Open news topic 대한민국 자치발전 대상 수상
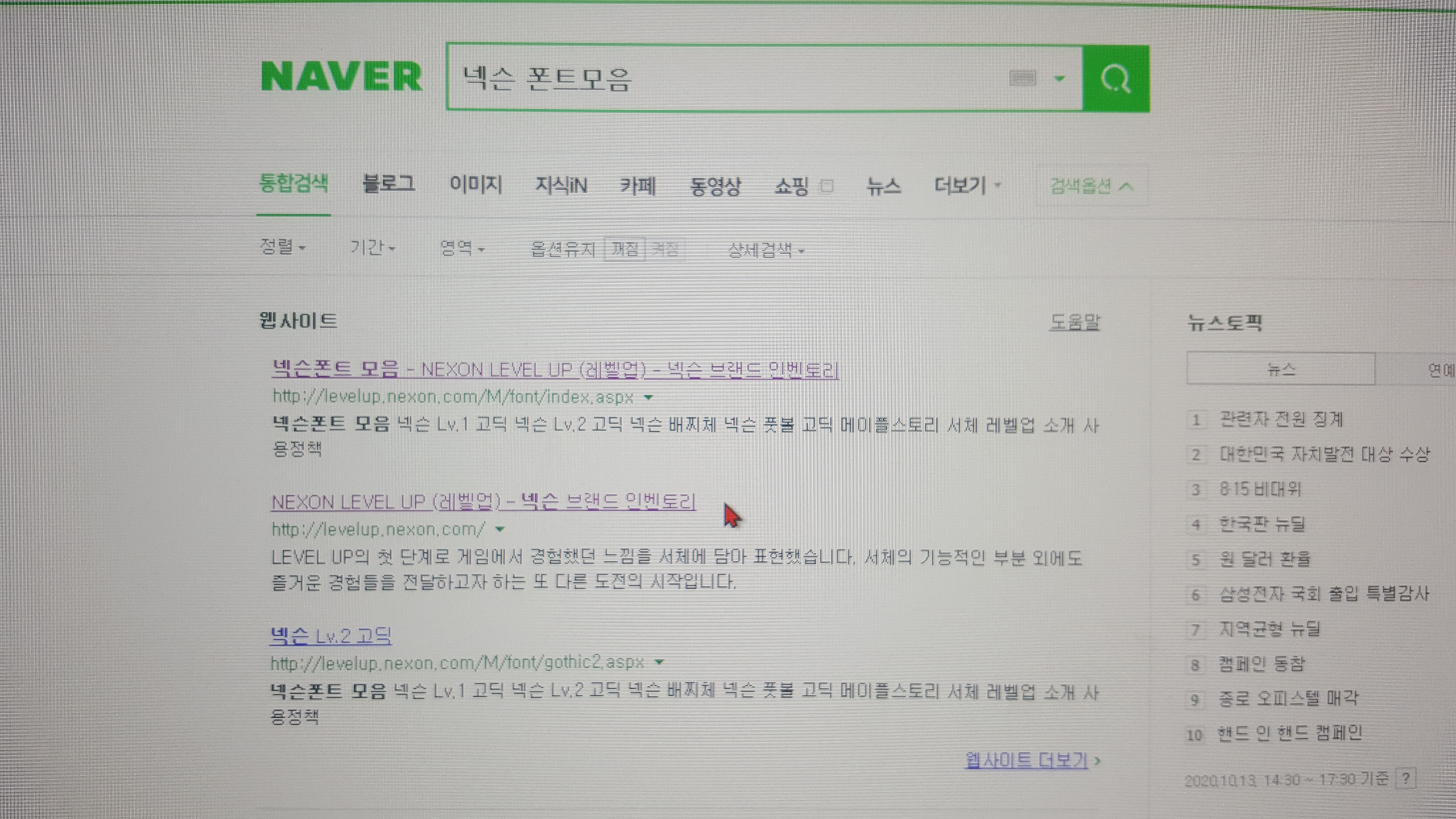This screenshot has height=819, width=1456. coord(1325,454)
